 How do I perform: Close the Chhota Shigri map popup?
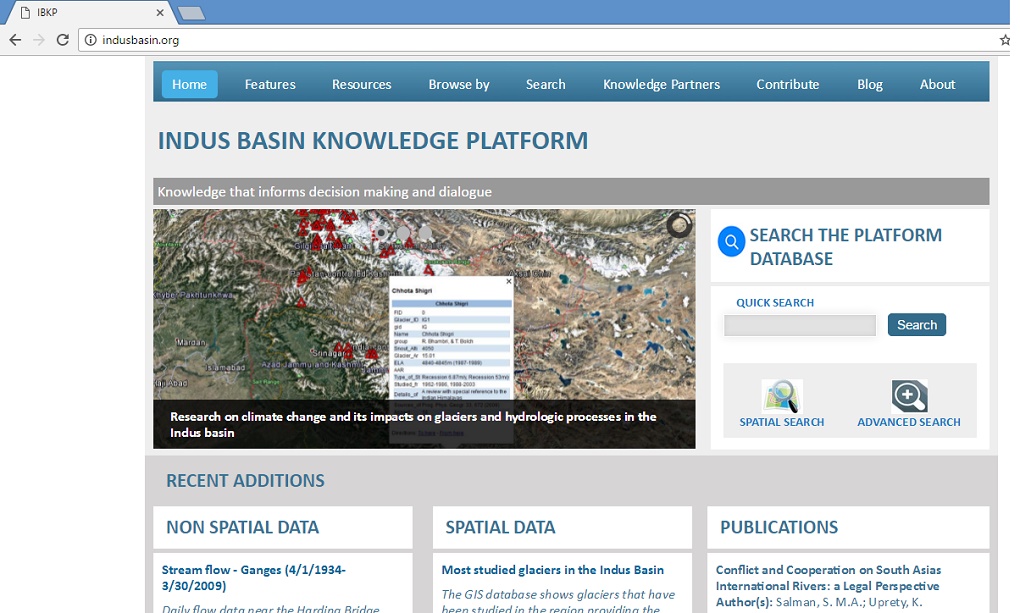pos(509,282)
